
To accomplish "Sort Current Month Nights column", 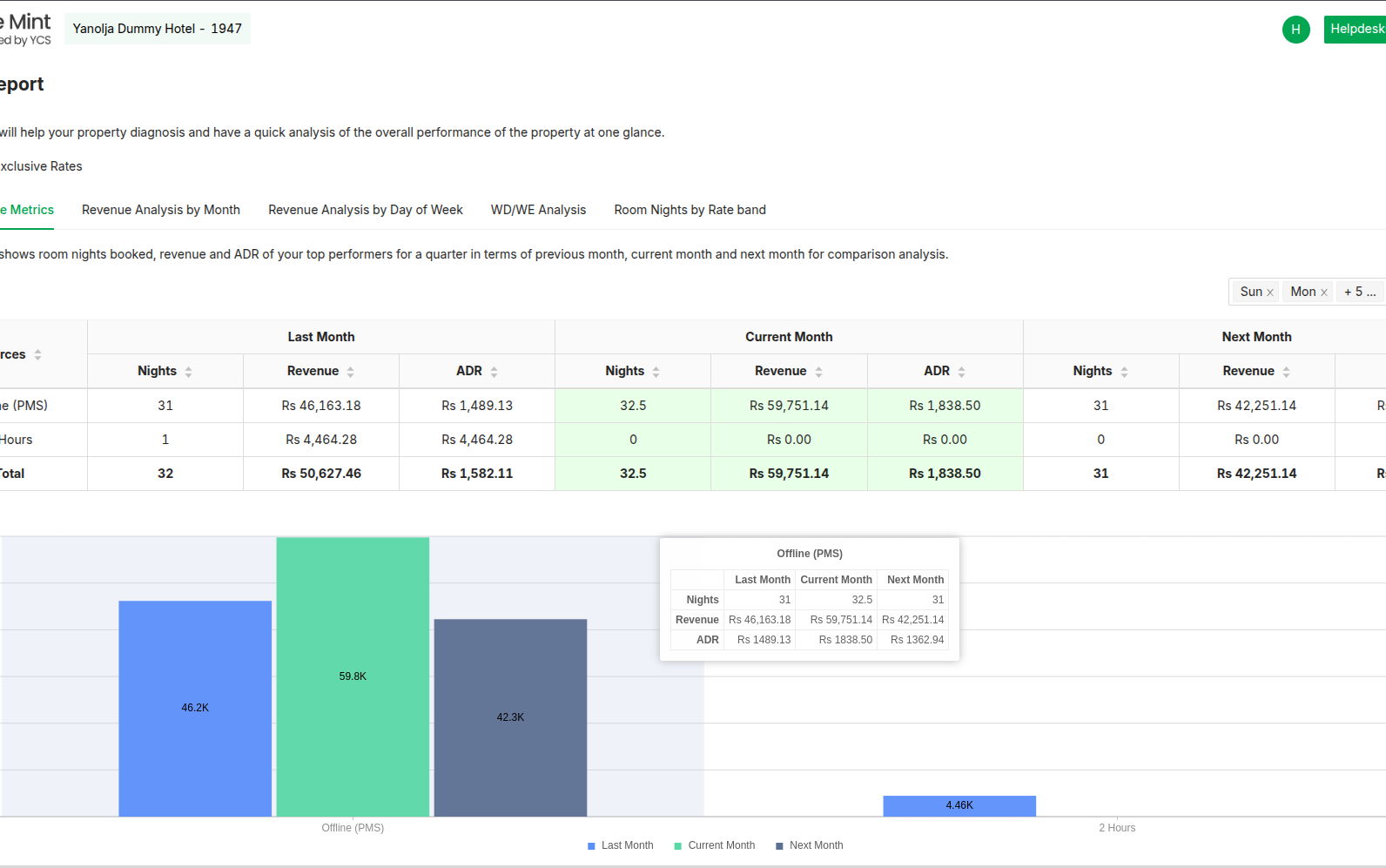I will coord(656,372).
